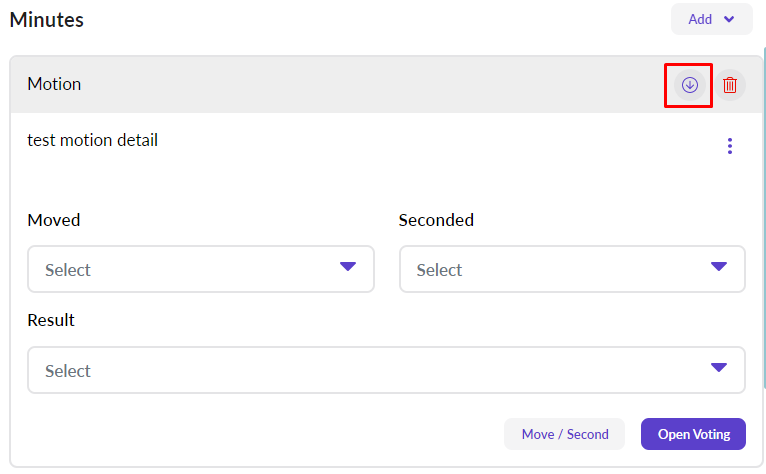Click the Result field label

point(51,321)
